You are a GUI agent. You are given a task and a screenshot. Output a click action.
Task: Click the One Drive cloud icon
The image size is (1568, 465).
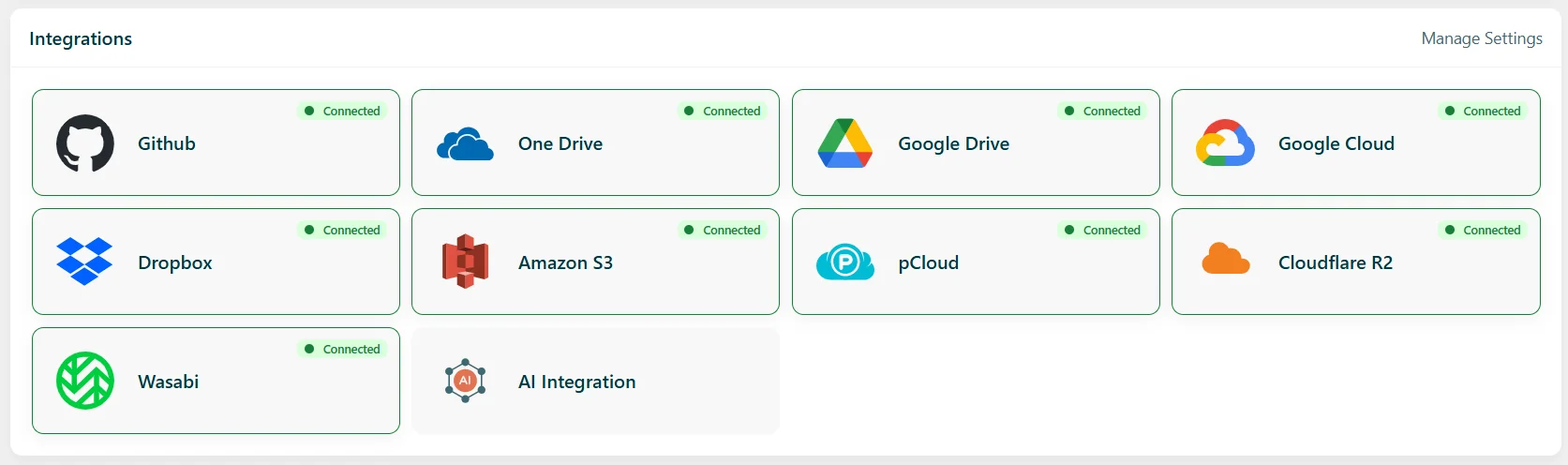pyautogui.click(x=465, y=144)
